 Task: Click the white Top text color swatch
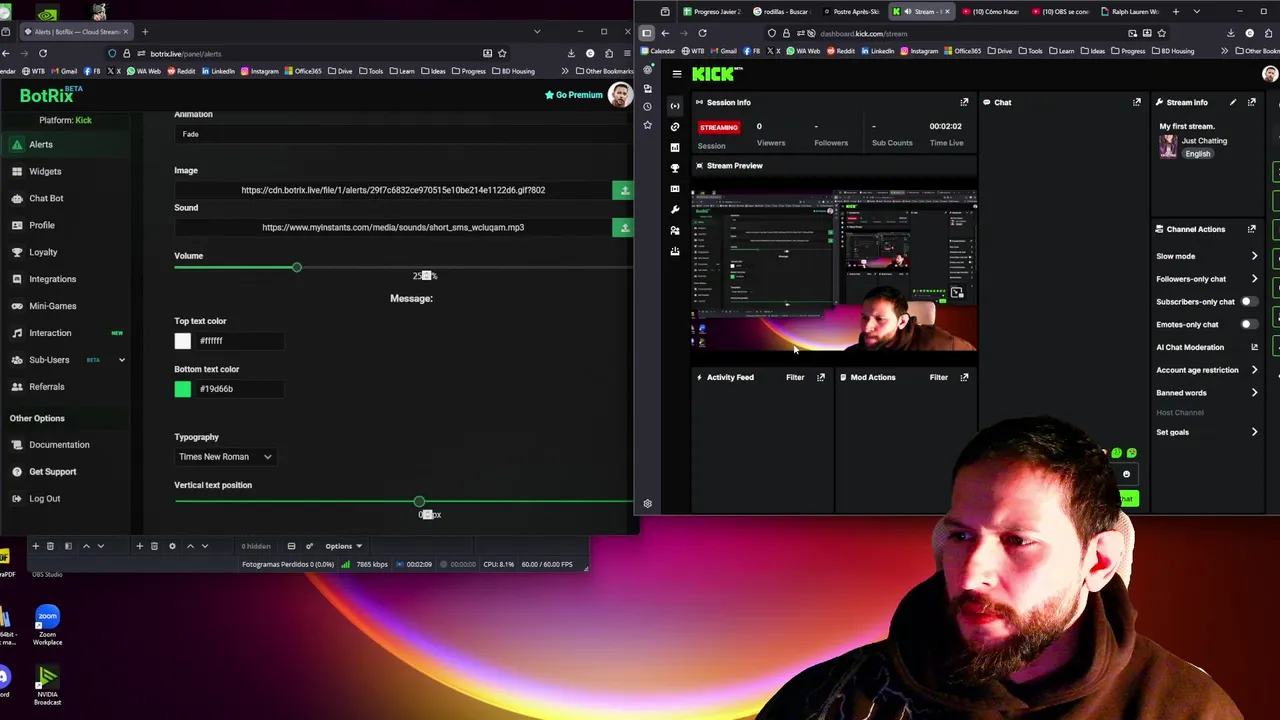click(x=183, y=341)
